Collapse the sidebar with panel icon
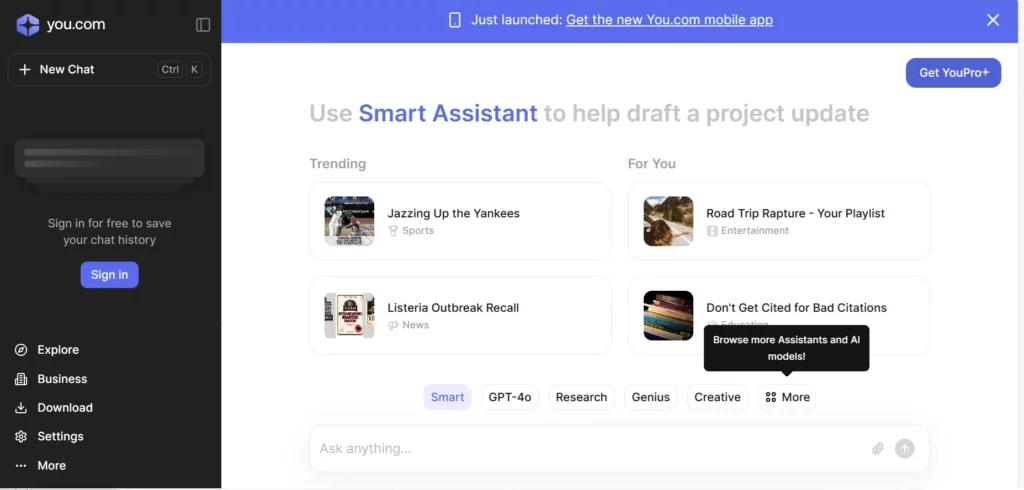The image size is (1024, 490). (x=203, y=25)
